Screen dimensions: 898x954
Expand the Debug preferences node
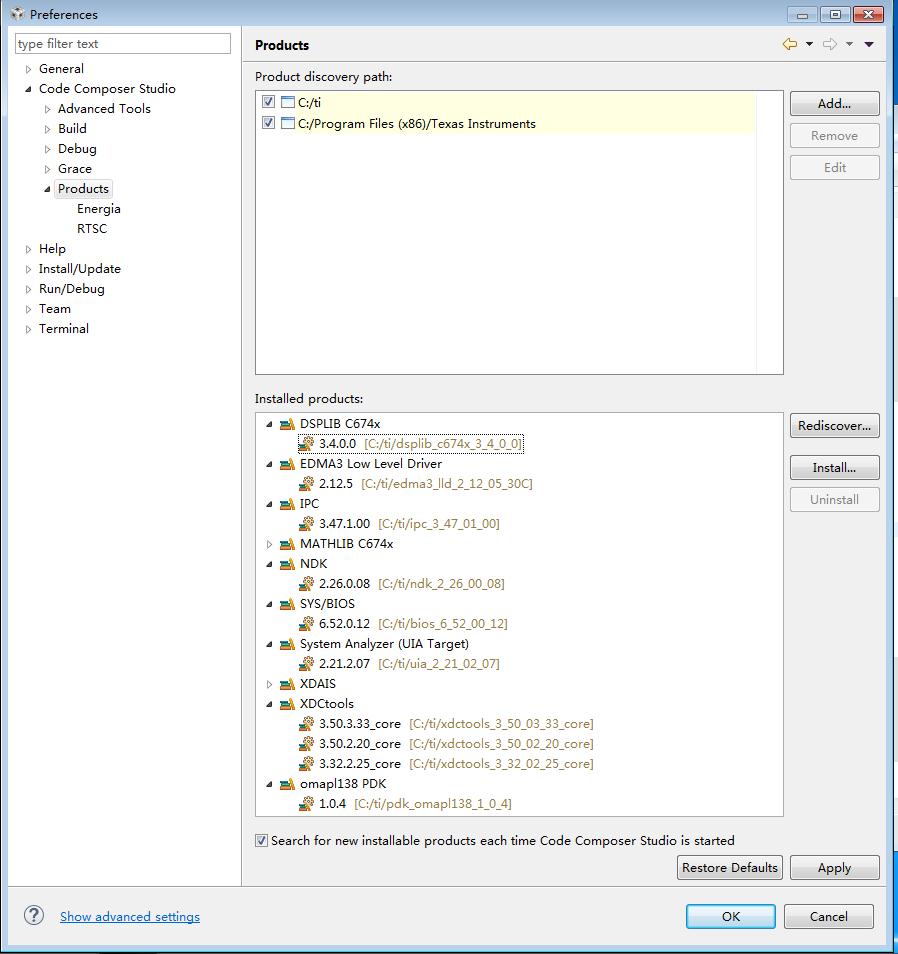coord(47,150)
